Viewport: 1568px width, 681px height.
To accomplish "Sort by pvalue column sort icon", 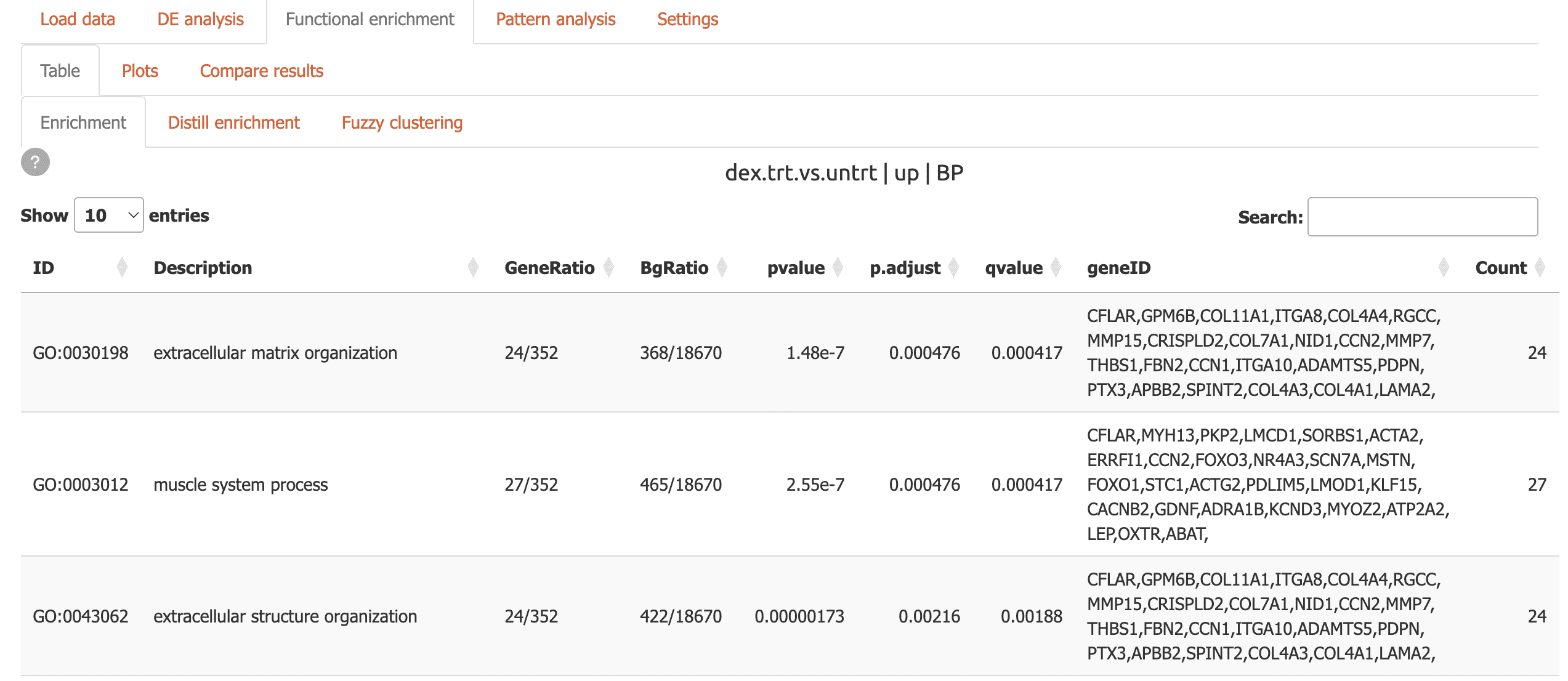I will [x=838, y=268].
